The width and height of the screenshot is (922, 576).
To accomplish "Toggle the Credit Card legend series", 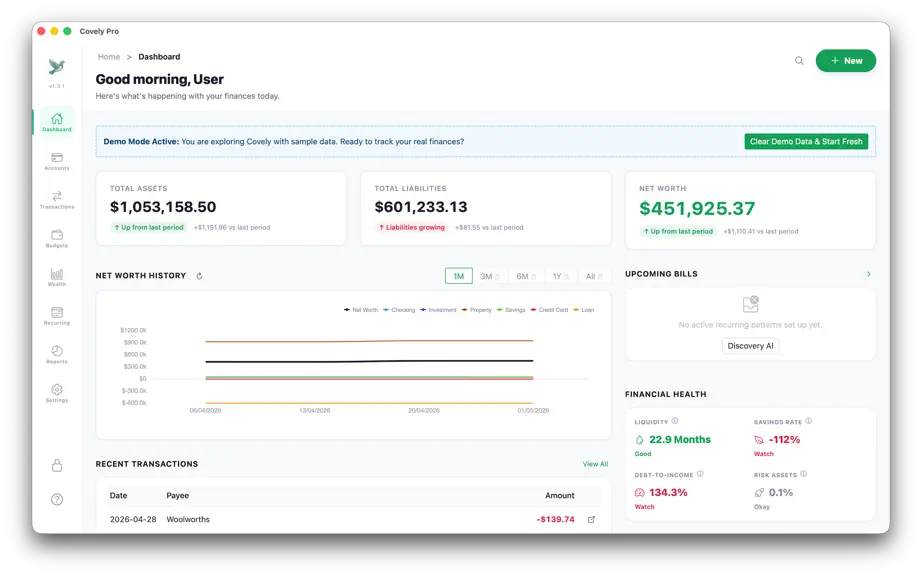I will point(549,310).
